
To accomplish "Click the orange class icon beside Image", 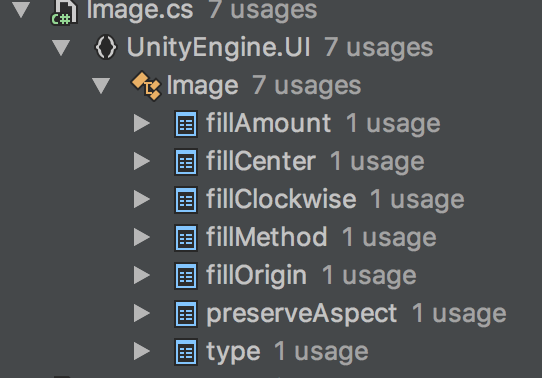I will 147,85.
